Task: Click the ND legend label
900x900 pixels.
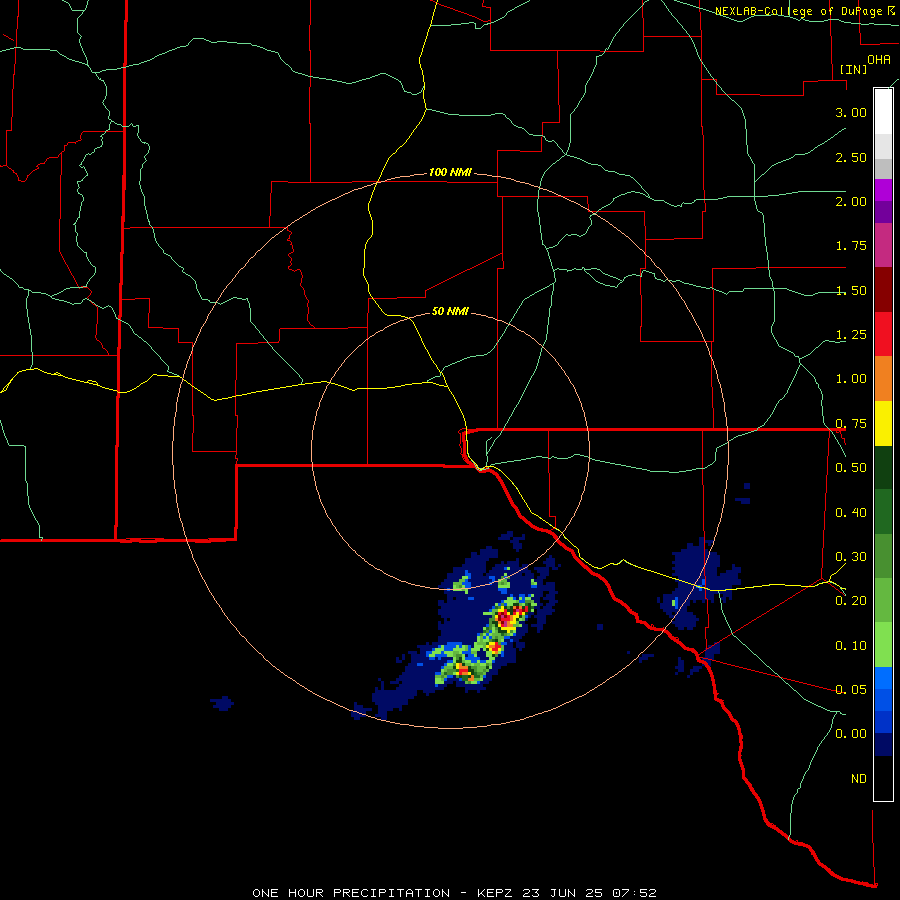Action: [859, 779]
